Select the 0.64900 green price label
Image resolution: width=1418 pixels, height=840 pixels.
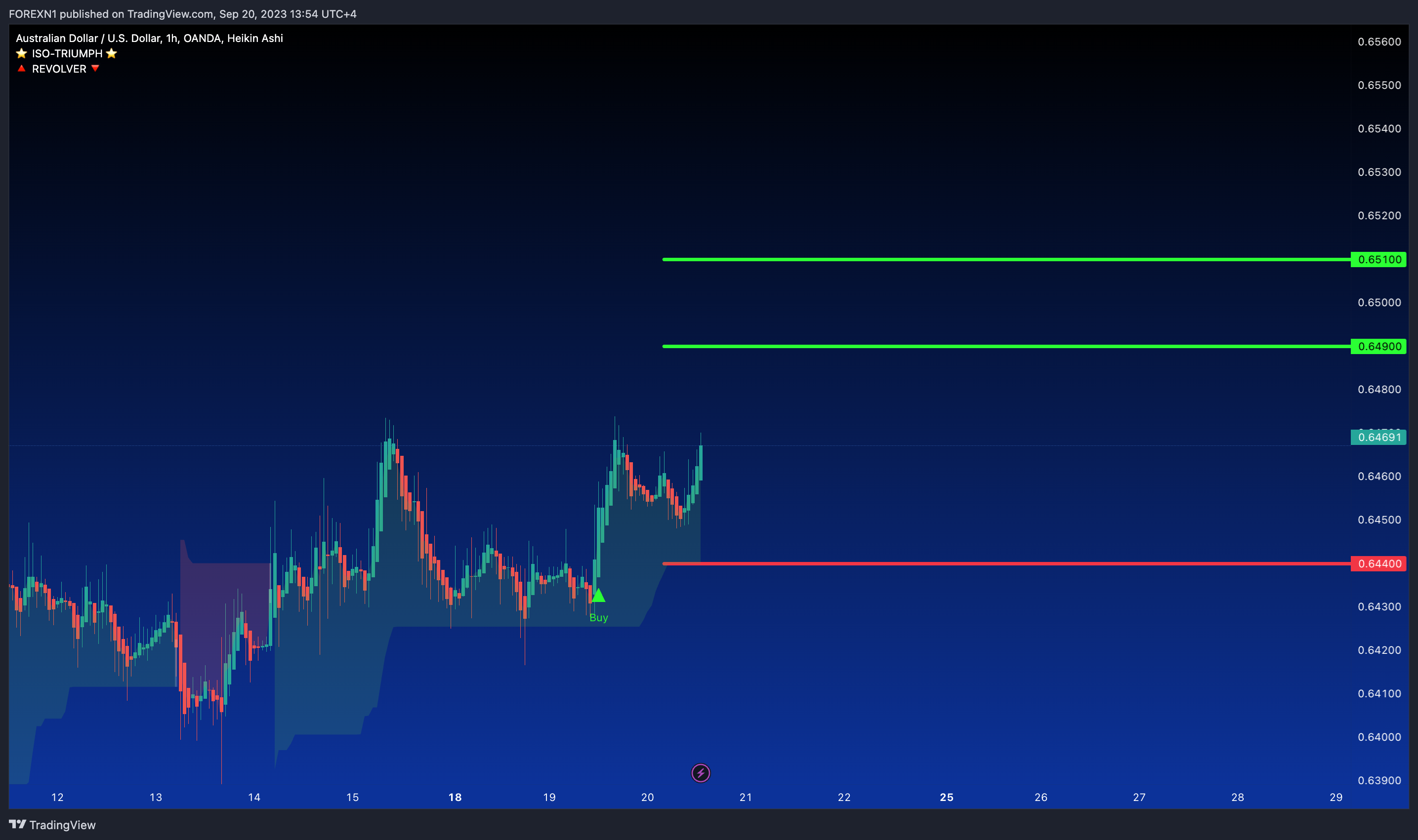(1378, 346)
